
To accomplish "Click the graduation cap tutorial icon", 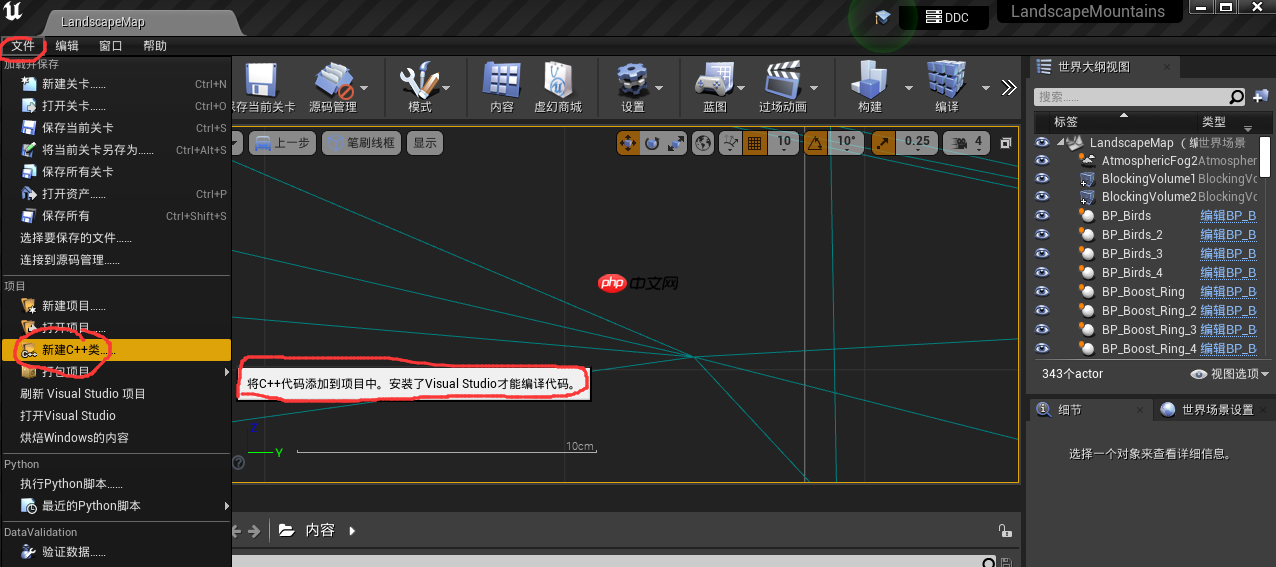I will 882,17.
